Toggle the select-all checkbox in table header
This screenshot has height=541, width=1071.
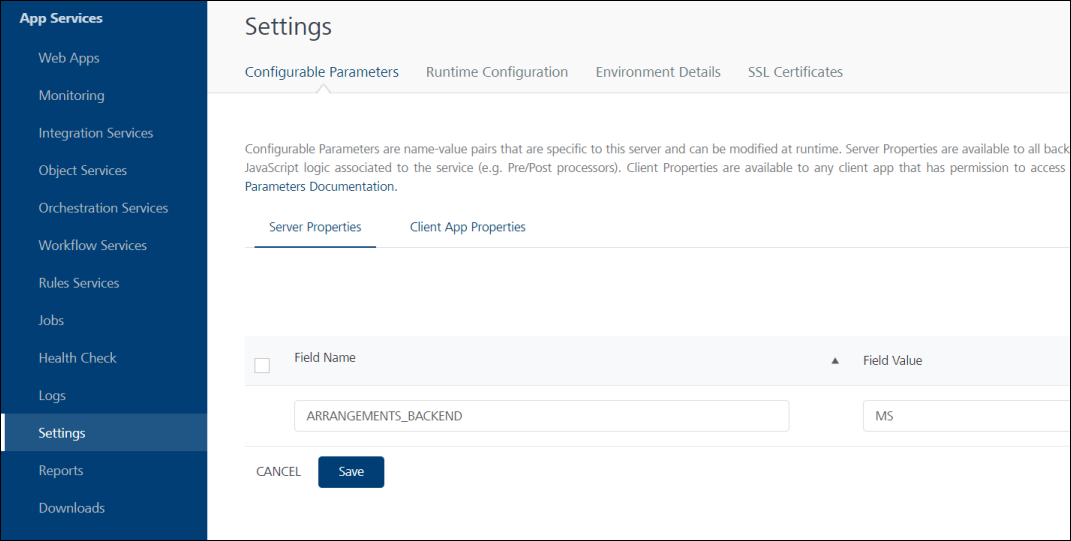pos(262,365)
